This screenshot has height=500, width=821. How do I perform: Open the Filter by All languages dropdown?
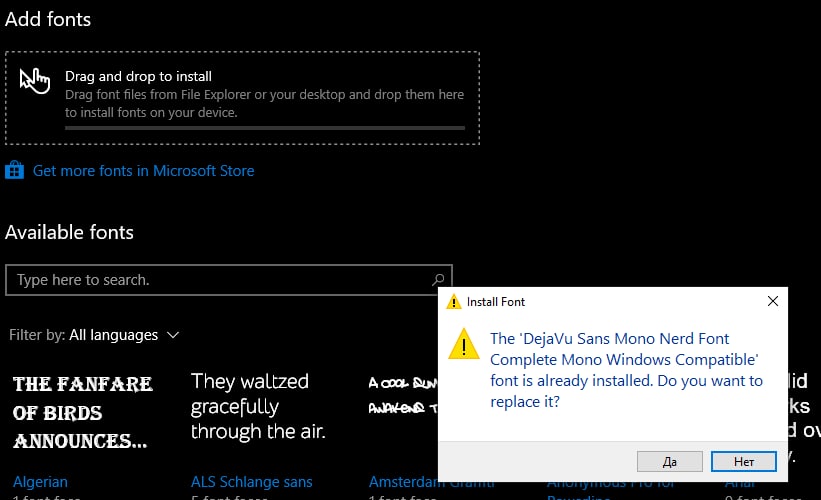(x=94, y=335)
